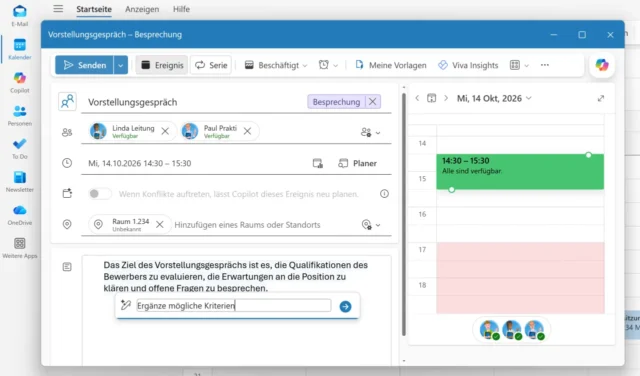Viewport: 640px width, 376px height.
Task: Open Newsletter app in sidebar
Action: (x=20, y=182)
